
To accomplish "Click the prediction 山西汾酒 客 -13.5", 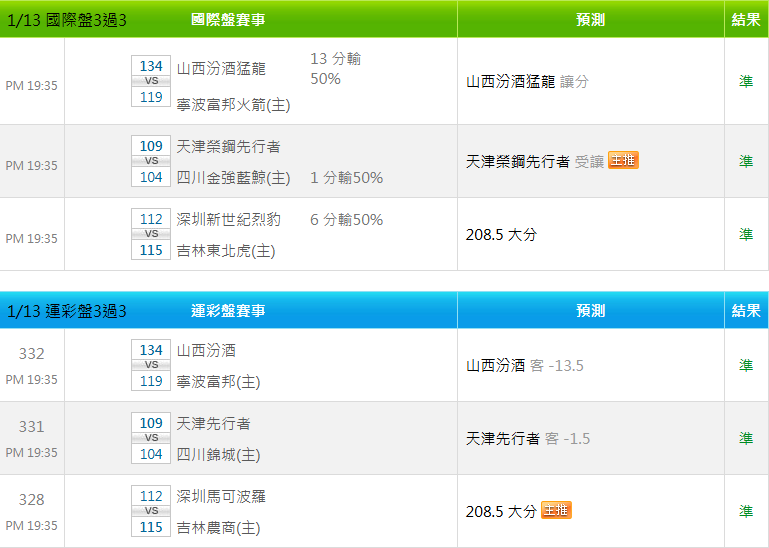I will [x=525, y=365].
